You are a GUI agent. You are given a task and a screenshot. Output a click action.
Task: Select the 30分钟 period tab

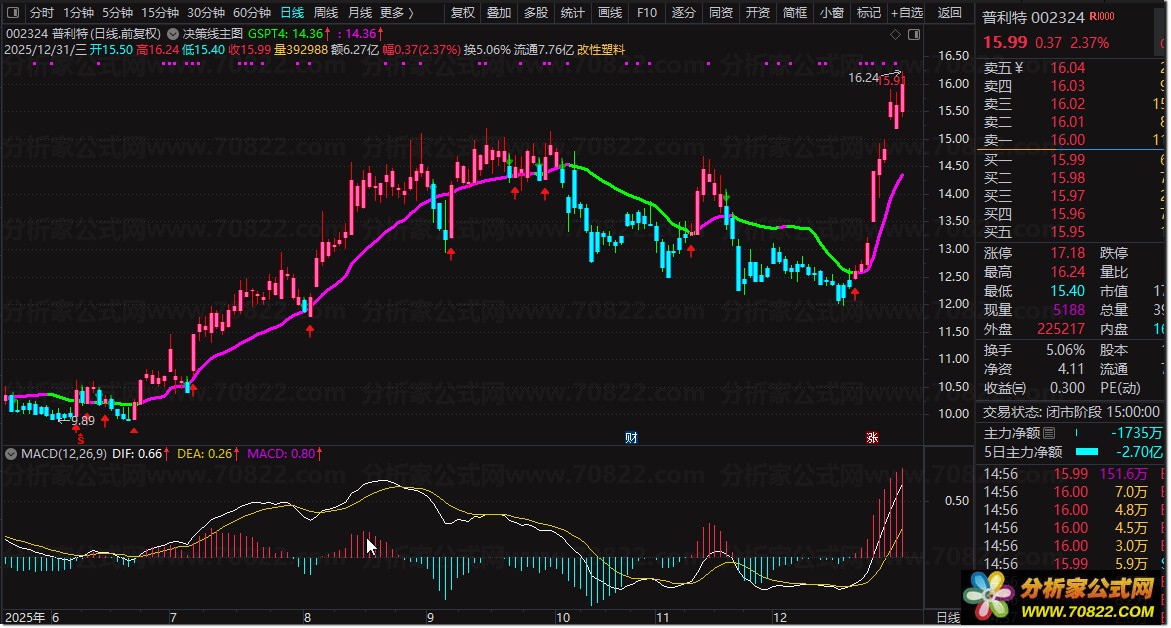[x=206, y=13]
